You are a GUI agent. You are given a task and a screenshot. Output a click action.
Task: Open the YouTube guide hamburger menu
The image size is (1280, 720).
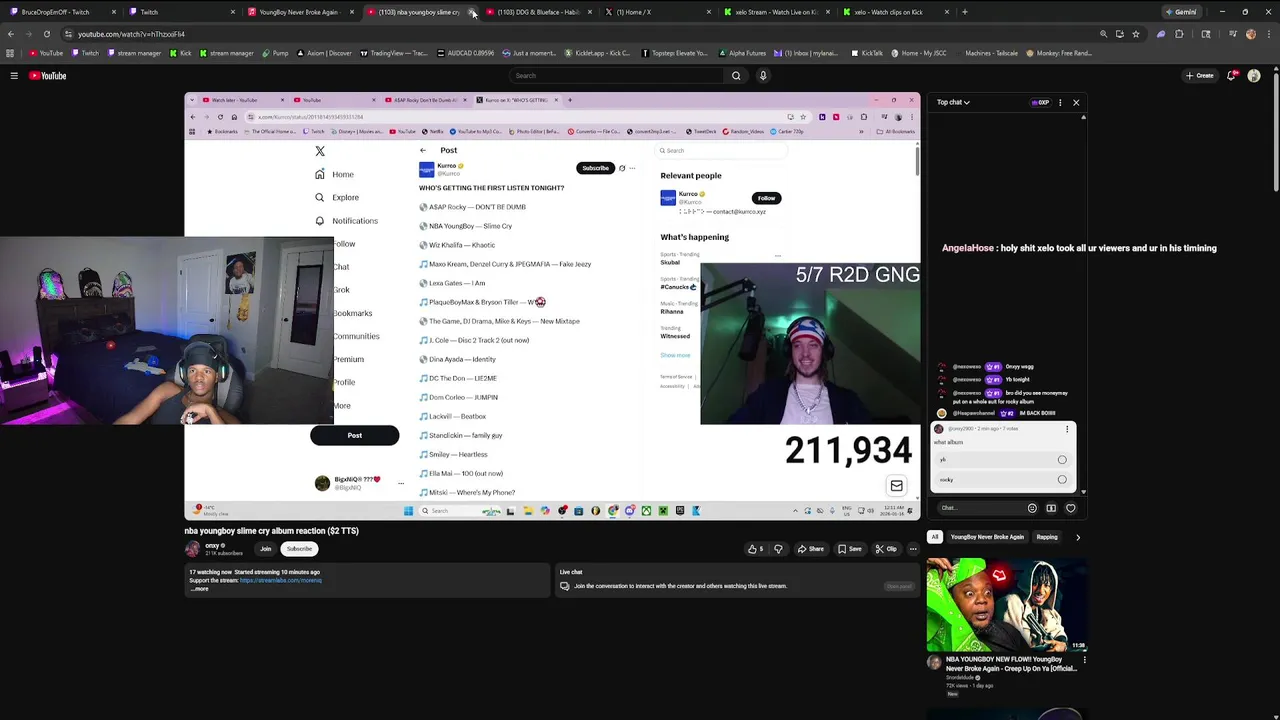pyautogui.click(x=14, y=76)
